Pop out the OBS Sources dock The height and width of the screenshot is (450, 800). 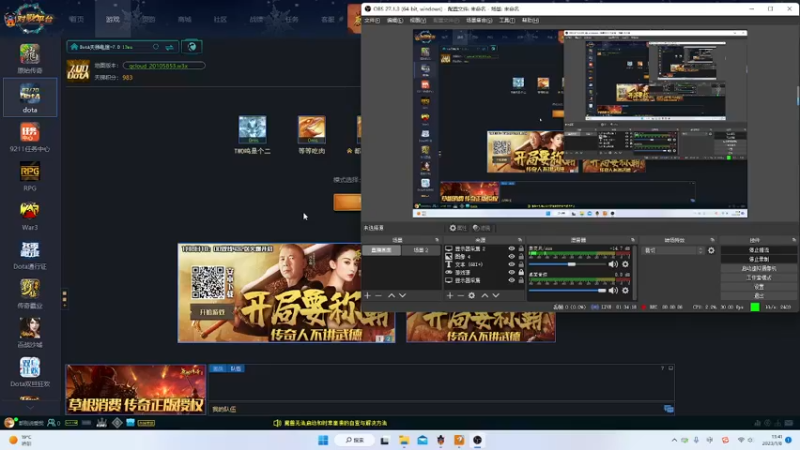(520, 240)
